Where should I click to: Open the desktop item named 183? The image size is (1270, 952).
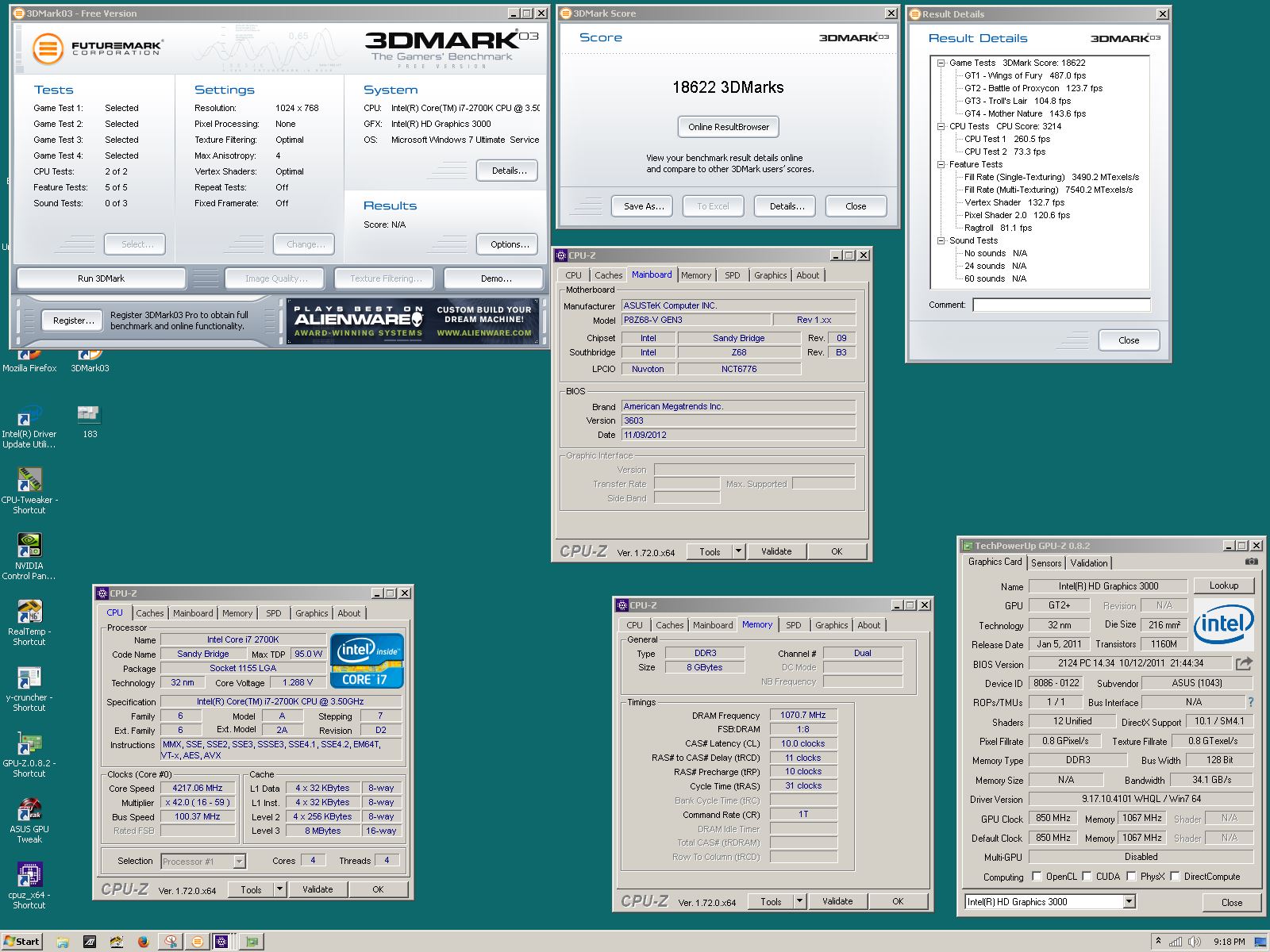point(89,422)
